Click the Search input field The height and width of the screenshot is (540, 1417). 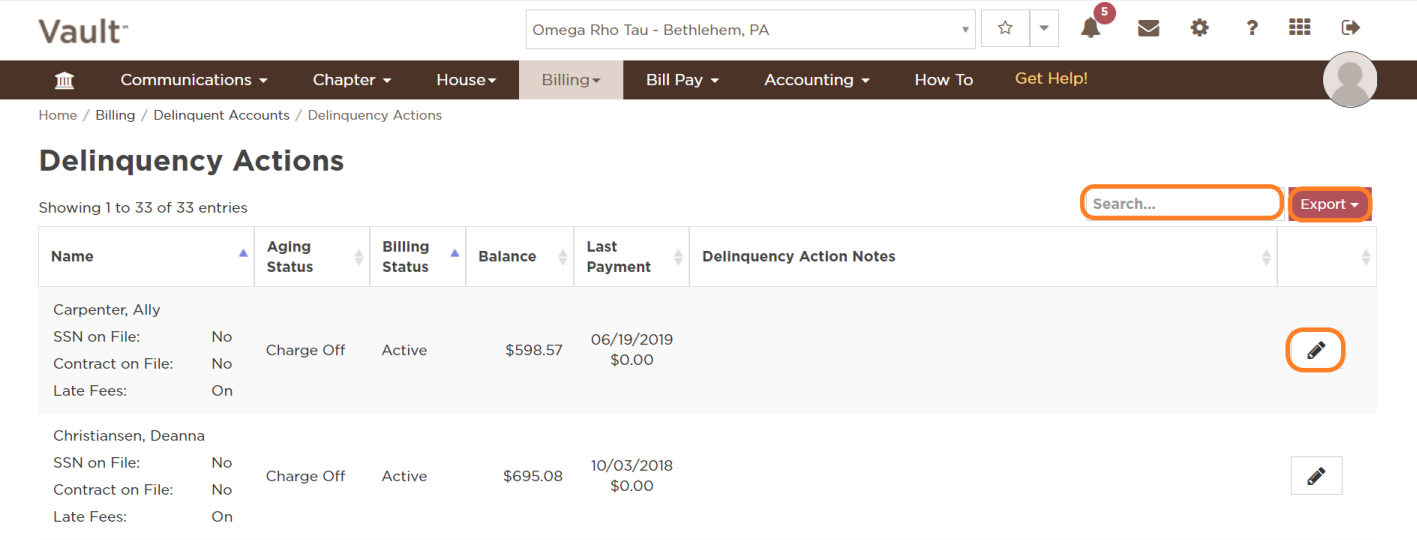pyautogui.click(x=1181, y=204)
